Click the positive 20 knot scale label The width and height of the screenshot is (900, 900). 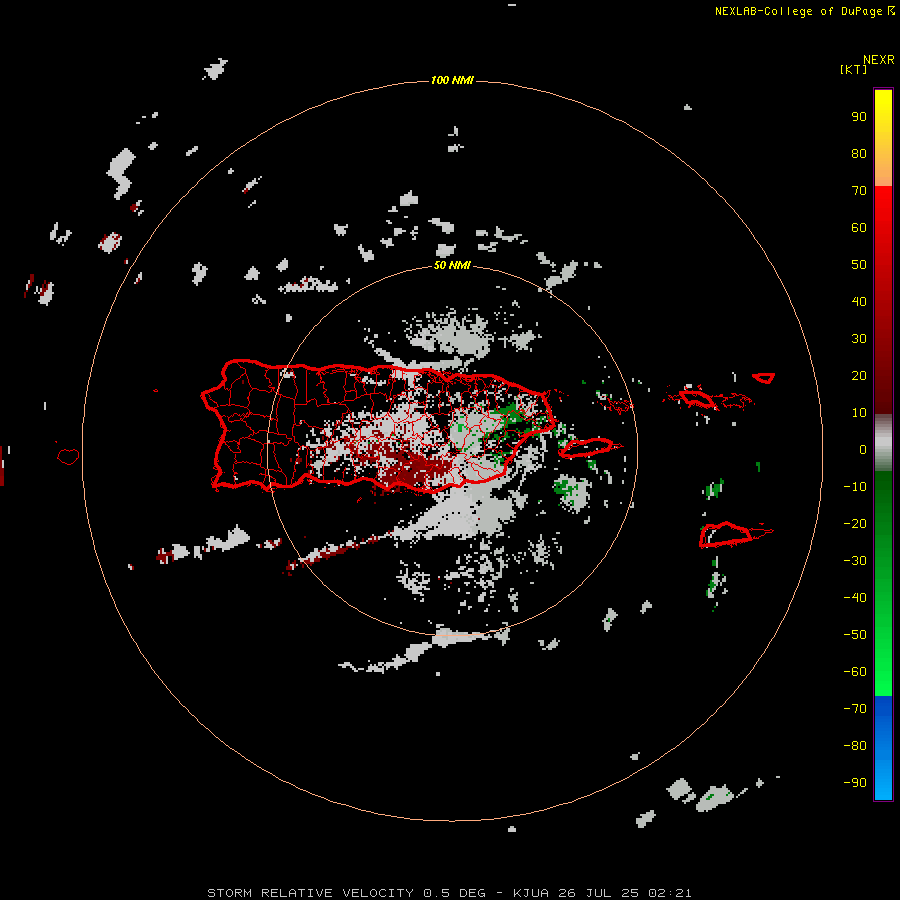click(859, 375)
